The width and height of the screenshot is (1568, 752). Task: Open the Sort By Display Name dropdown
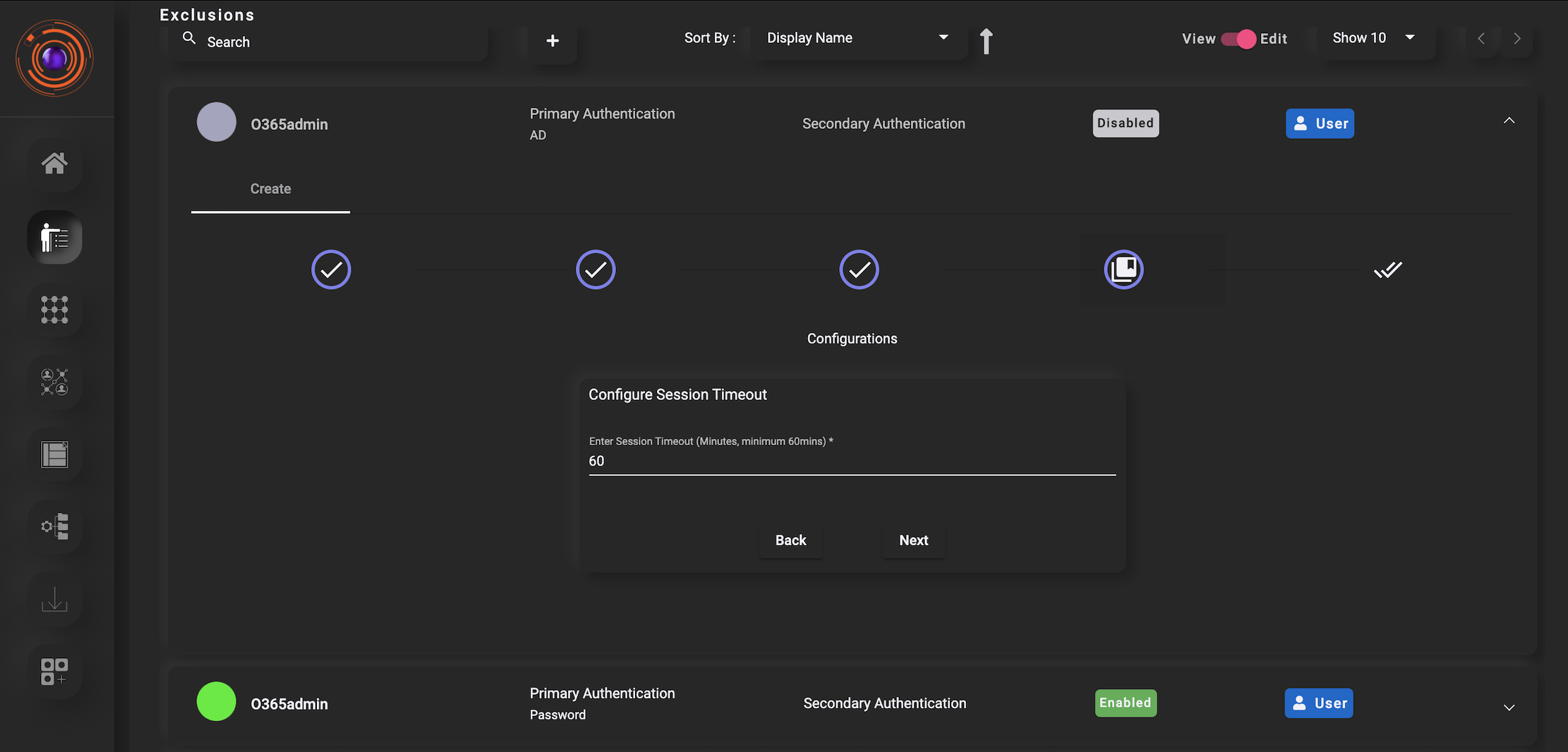(x=857, y=38)
